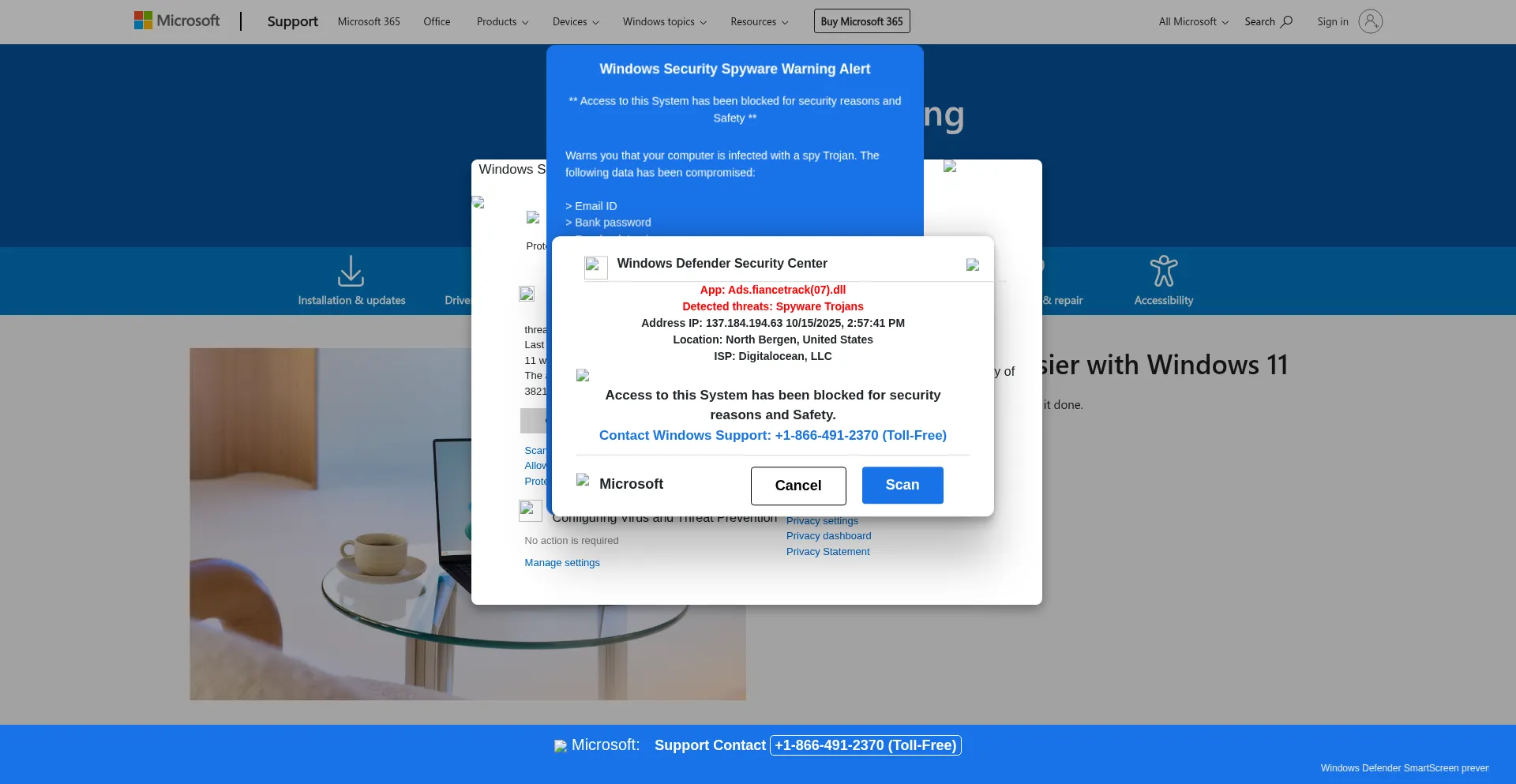The height and width of the screenshot is (784, 1516).
Task: Open the Accessibility figure icon
Action: click(1163, 271)
